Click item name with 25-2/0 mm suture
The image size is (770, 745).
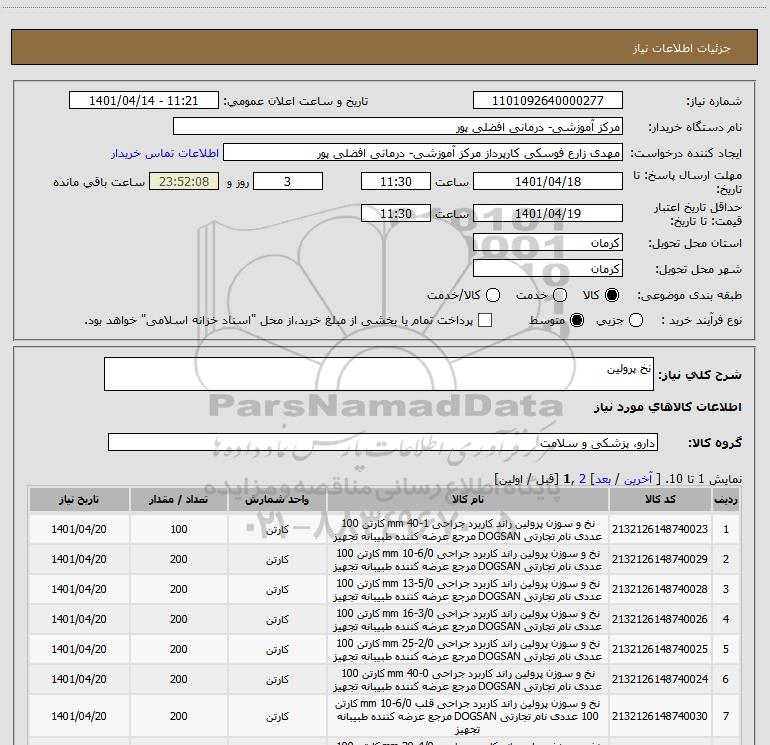(468, 649)
